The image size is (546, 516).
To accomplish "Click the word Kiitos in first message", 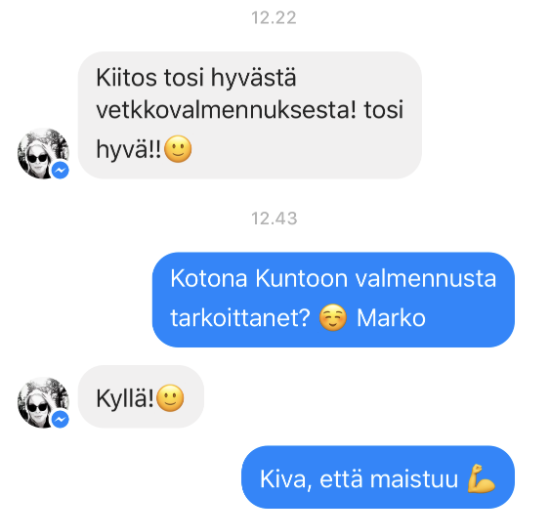I will click(x=126, y=77).
